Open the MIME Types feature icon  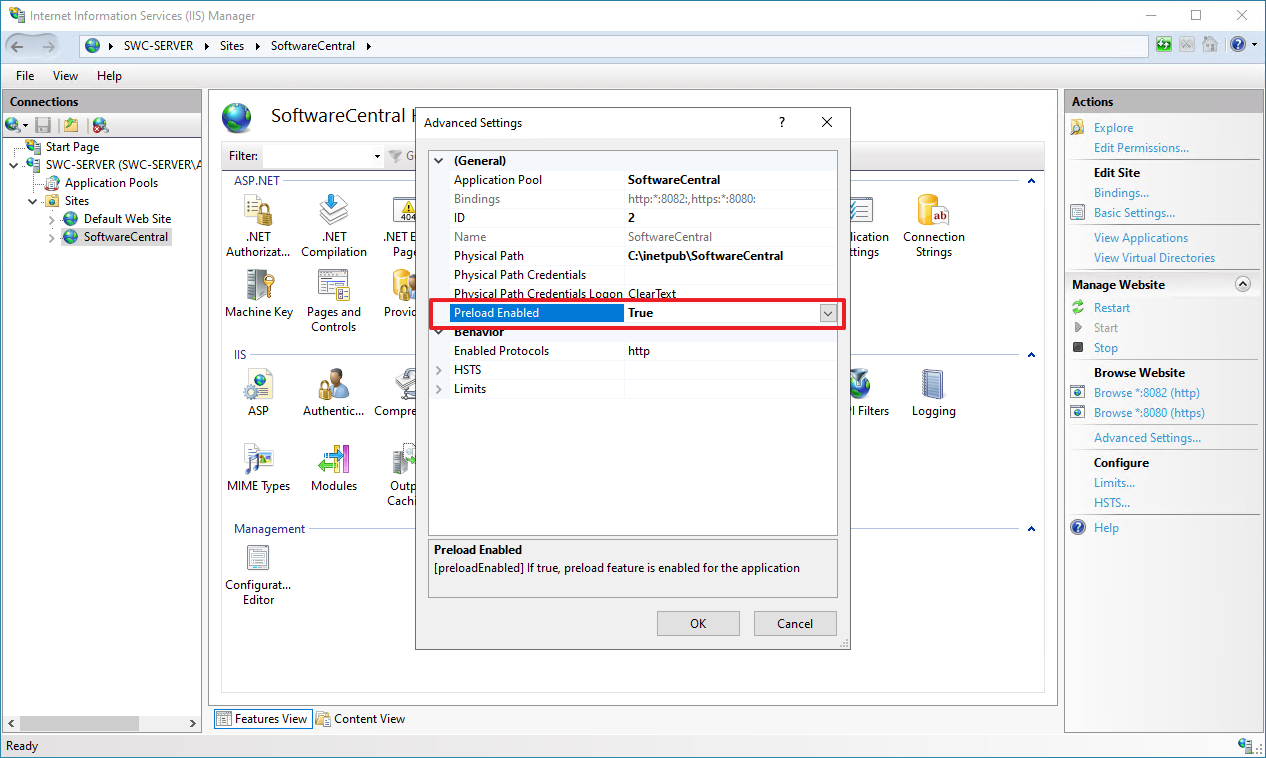pyautogui.click(x=258, y=462)
